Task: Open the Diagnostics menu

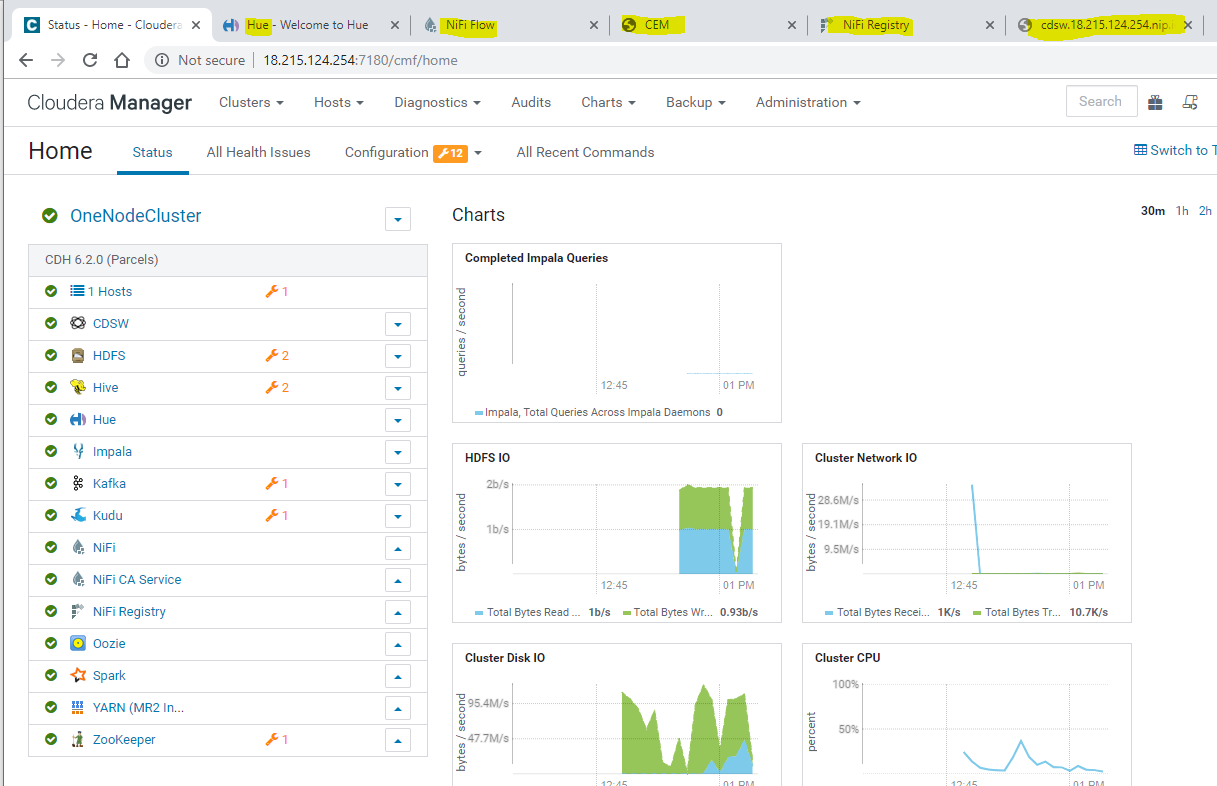Action: point(437,102)
